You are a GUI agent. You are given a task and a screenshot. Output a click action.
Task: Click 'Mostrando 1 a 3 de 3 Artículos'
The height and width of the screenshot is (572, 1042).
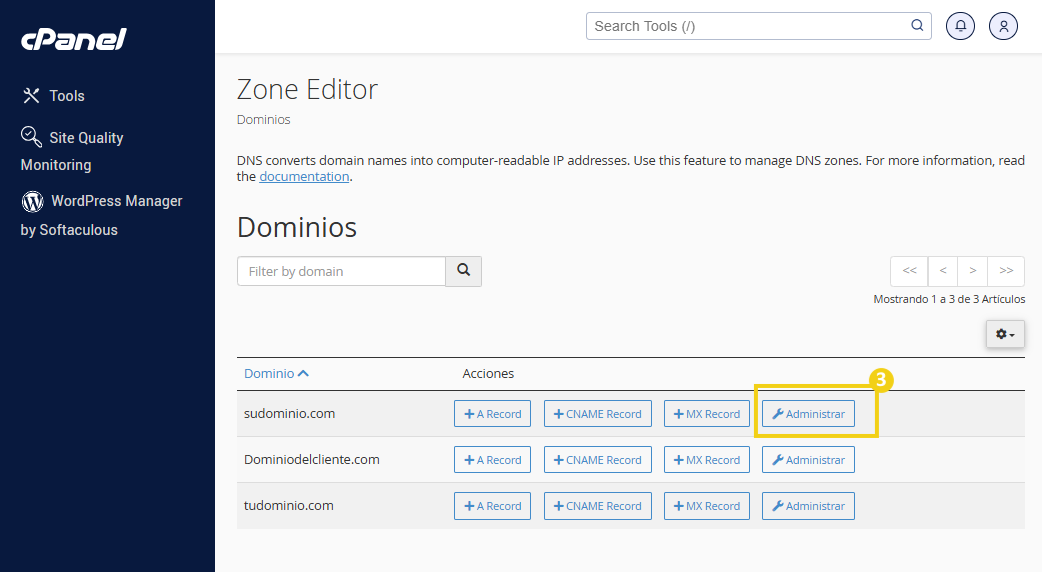(x=949, y=299)
